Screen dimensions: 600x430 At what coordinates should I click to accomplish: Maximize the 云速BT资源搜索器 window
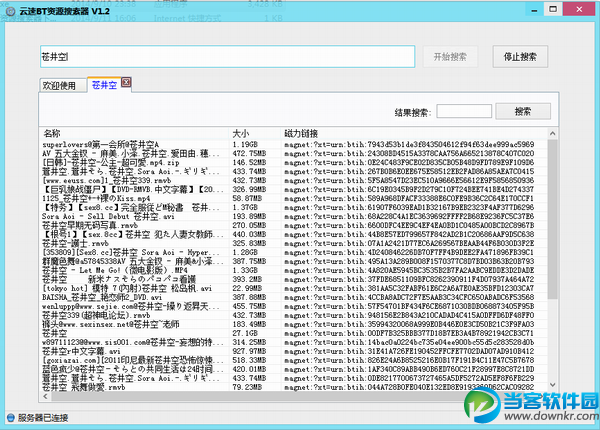(553, 9)
